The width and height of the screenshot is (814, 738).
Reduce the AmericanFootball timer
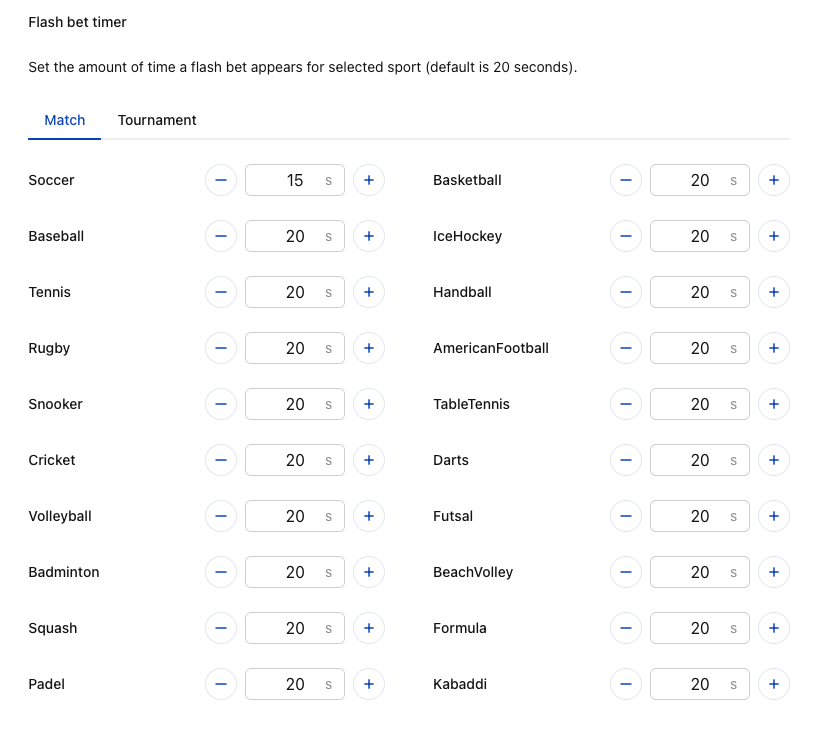tap(626, 348)
